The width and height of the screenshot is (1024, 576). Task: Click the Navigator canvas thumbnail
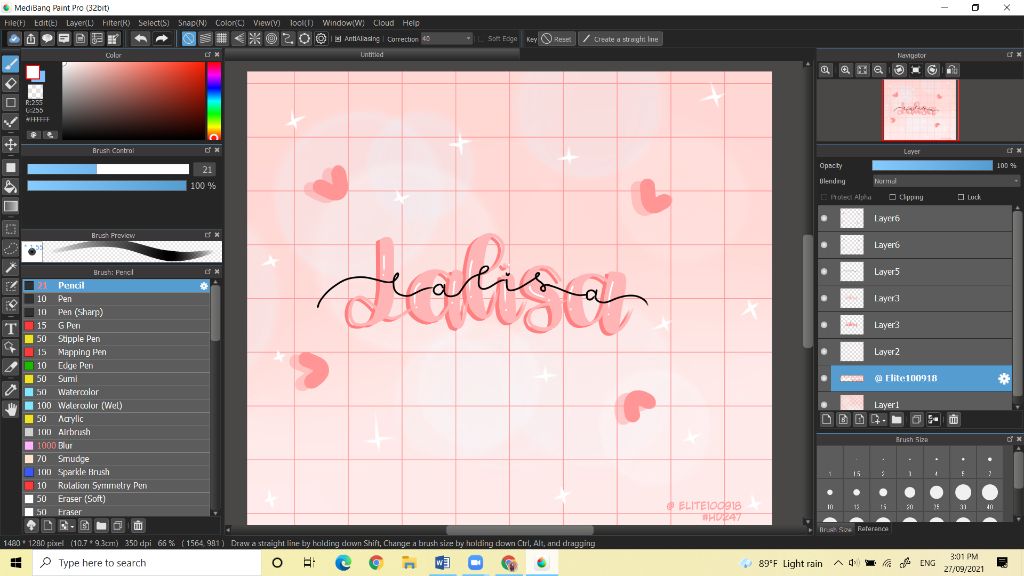click(920, 110)
